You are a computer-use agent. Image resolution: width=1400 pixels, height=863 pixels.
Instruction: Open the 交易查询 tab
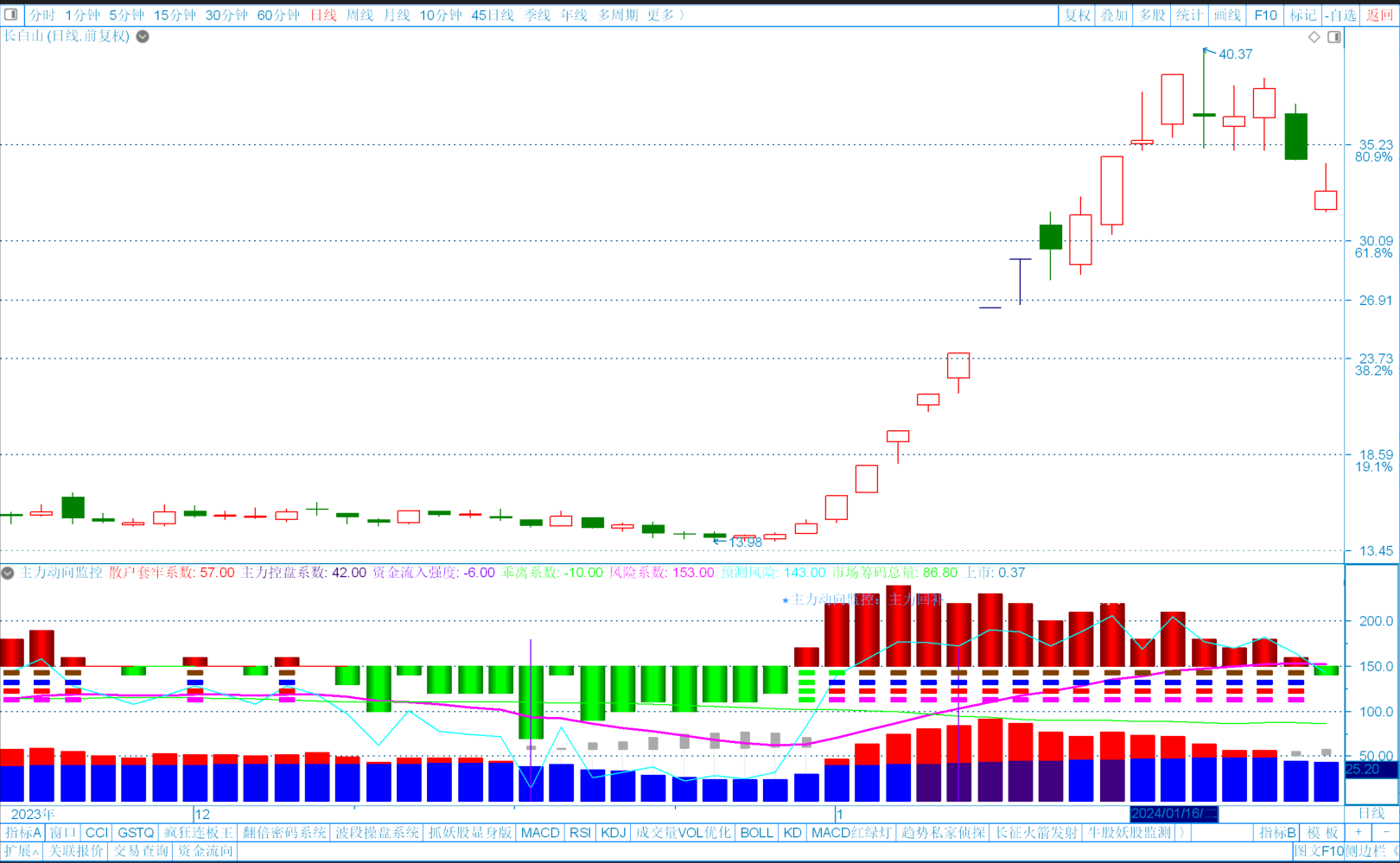coord(141,851)
